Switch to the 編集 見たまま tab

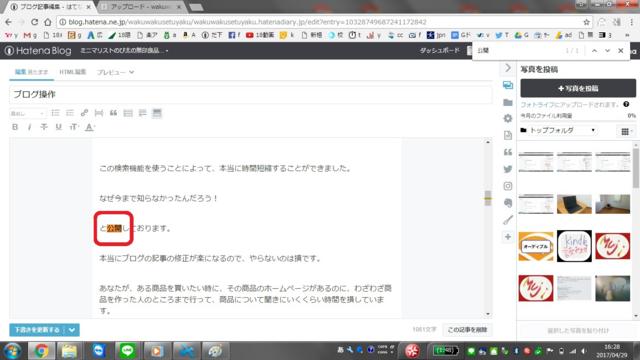coord(31,72)
